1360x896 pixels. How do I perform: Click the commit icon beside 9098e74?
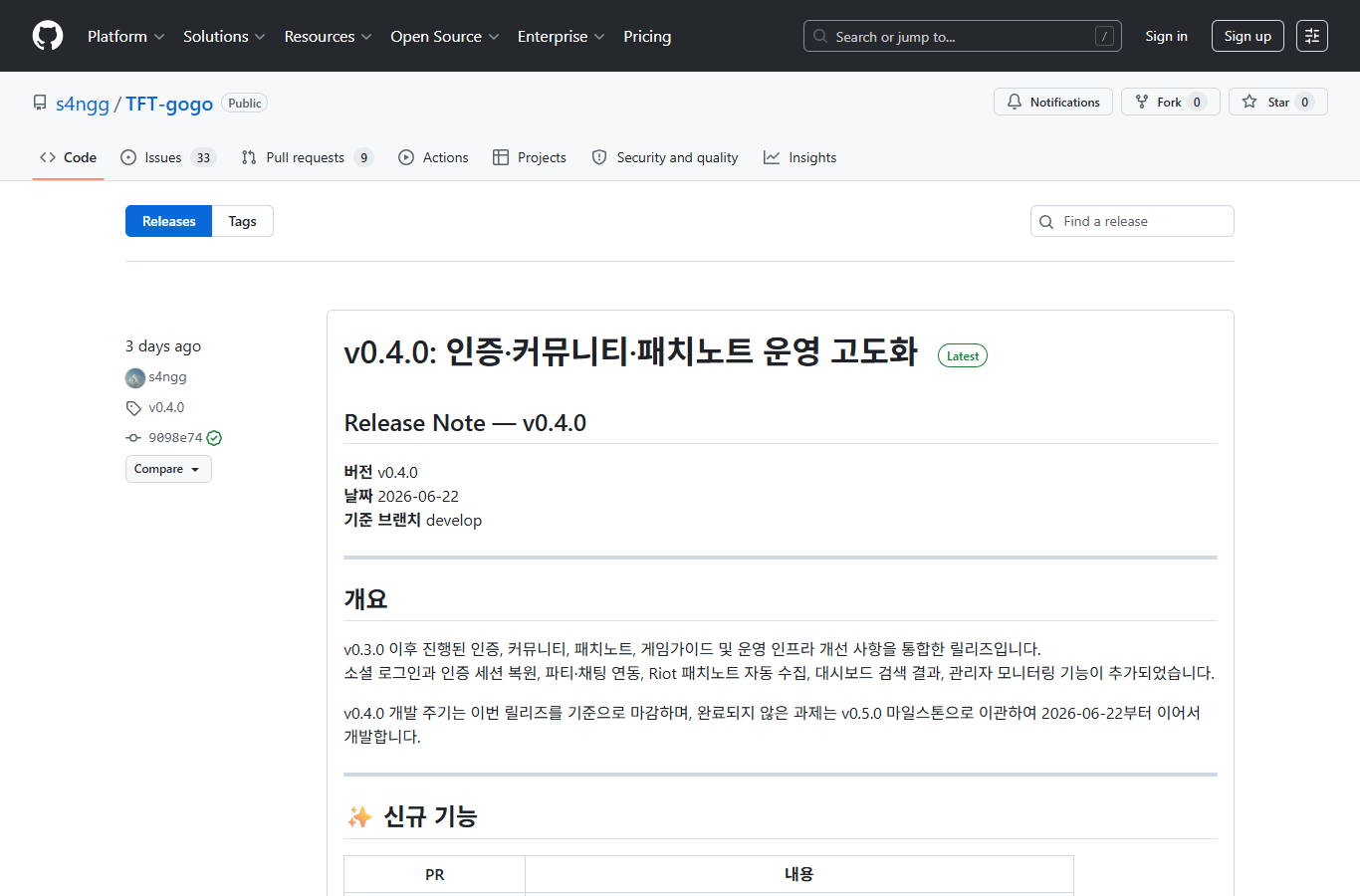[133, 438]
